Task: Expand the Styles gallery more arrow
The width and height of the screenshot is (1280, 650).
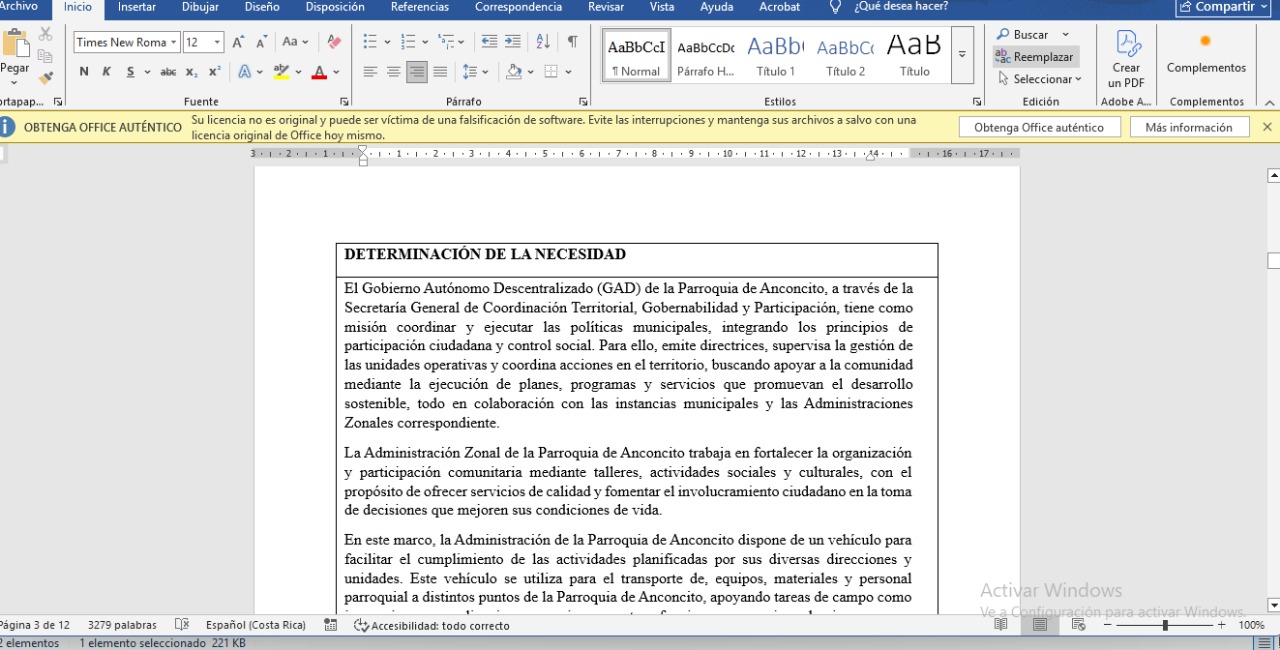Action: pyautogui.click(x=962, y=54)
